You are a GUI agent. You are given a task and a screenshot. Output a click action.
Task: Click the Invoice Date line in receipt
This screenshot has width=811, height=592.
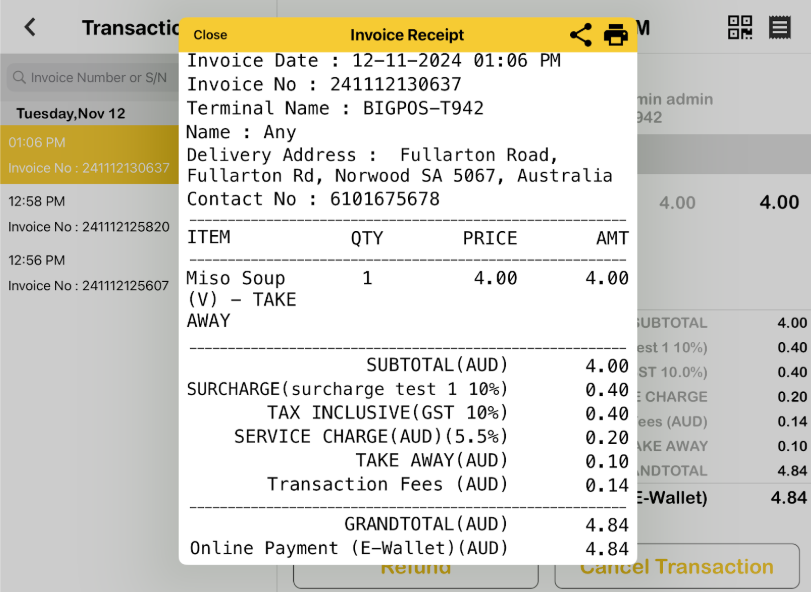tap(373, 61)
